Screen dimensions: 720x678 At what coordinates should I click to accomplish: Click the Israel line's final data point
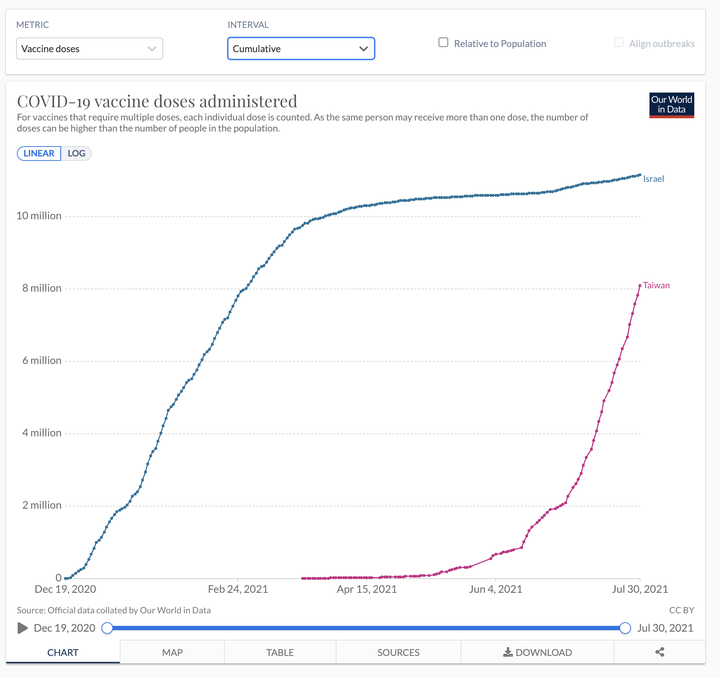pyautogui.click(x=640, y=174)
